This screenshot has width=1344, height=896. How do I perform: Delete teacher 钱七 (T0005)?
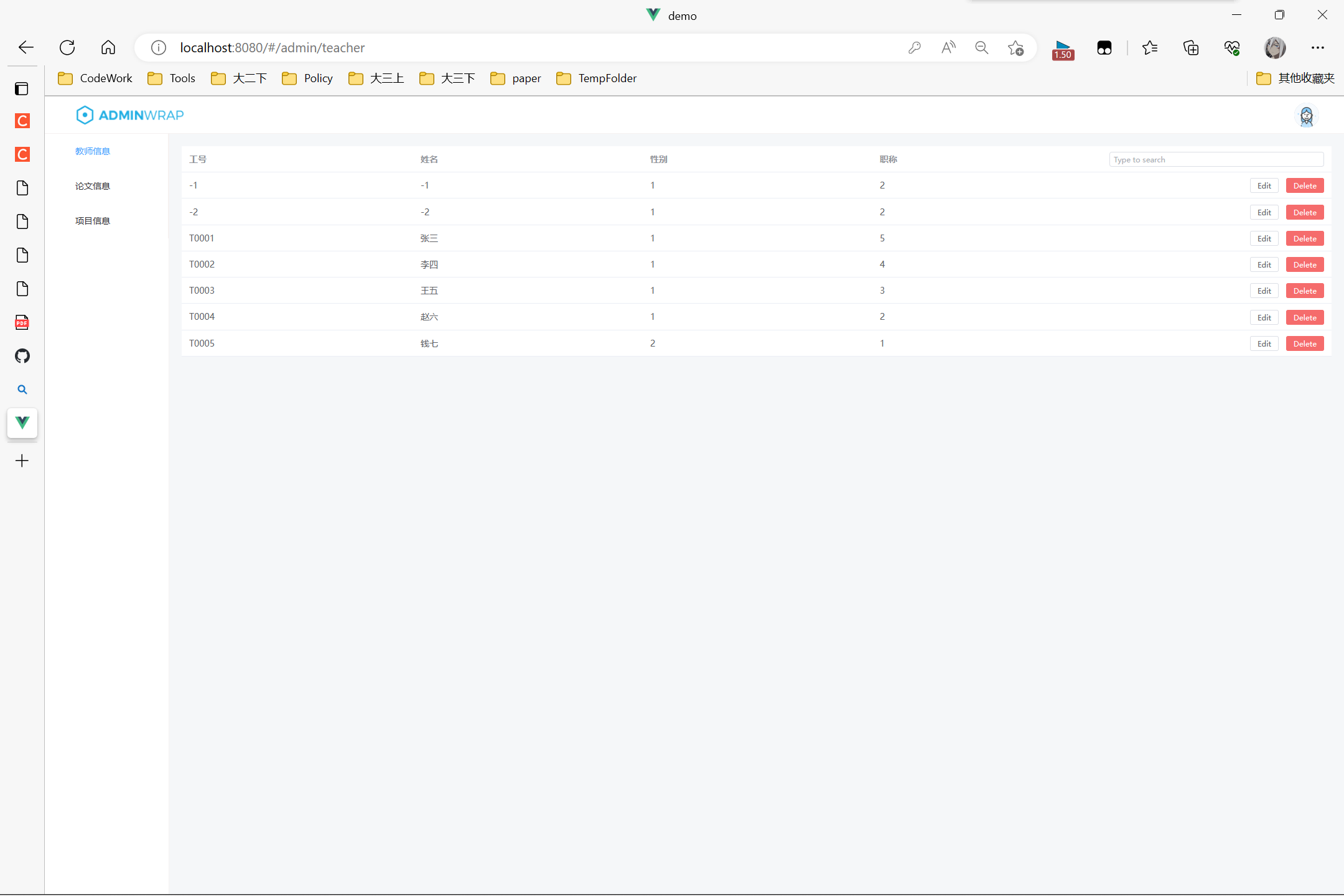pyautogui.click(x=1305, y=343)
